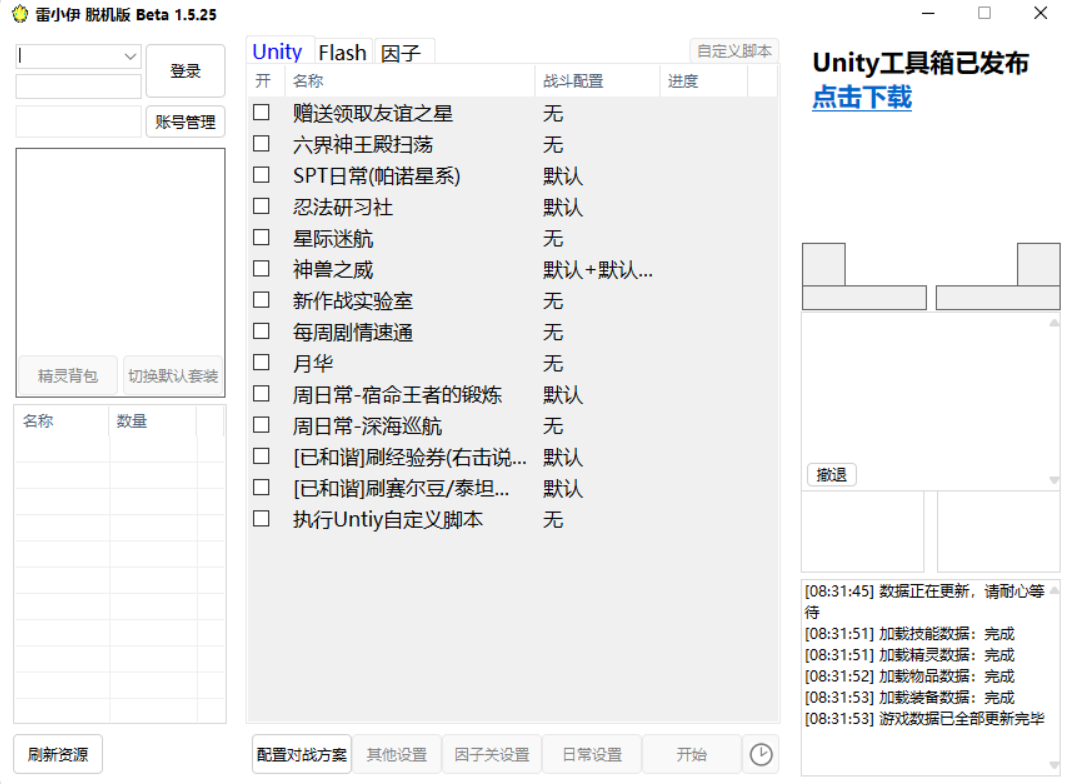Open 账号管理 account management

click(185, 122)
